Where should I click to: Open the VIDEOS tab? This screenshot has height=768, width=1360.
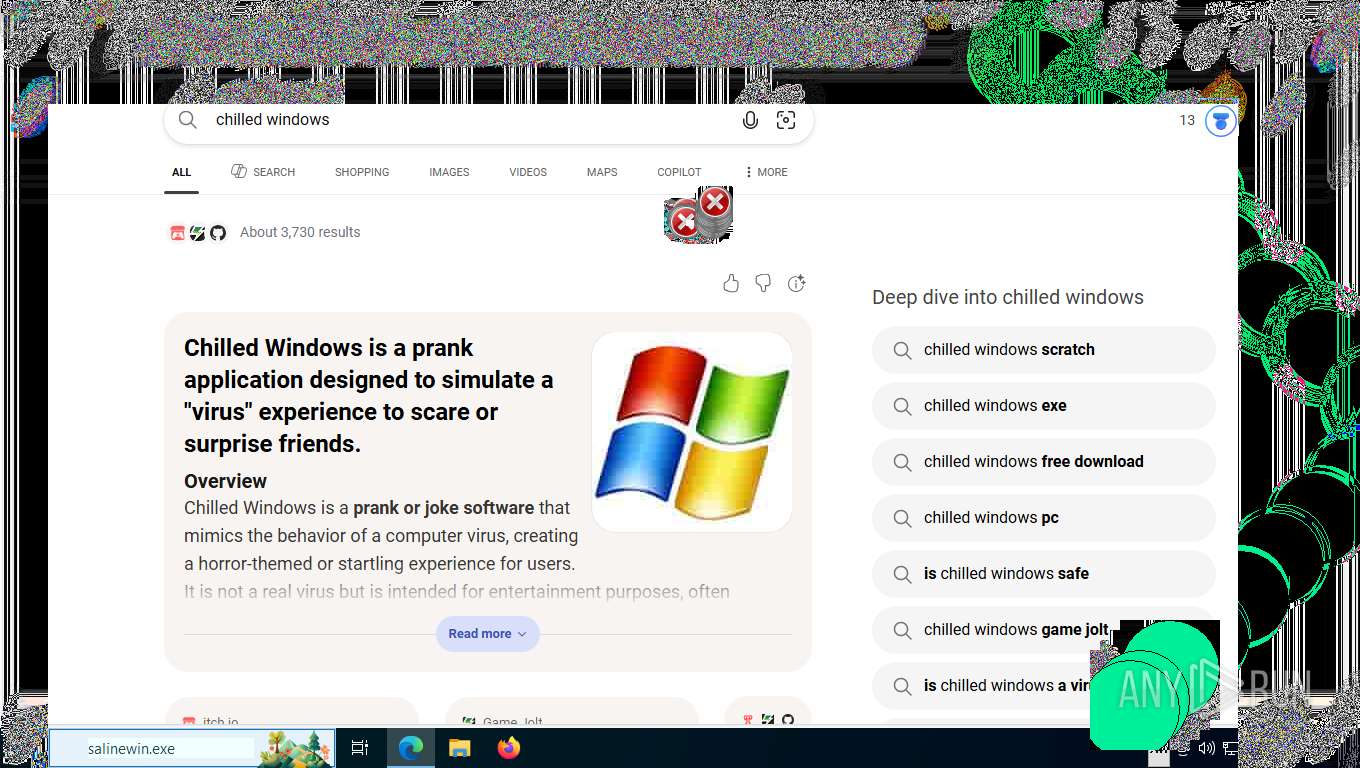pyautogui.click(x=528, y=172)
